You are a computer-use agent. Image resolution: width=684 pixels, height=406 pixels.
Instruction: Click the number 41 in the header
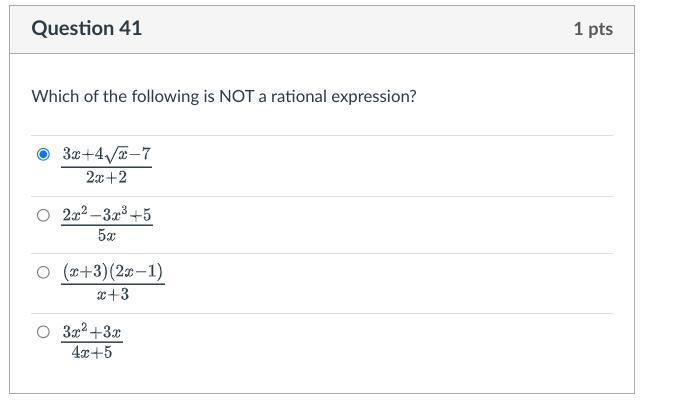[130, 29]
